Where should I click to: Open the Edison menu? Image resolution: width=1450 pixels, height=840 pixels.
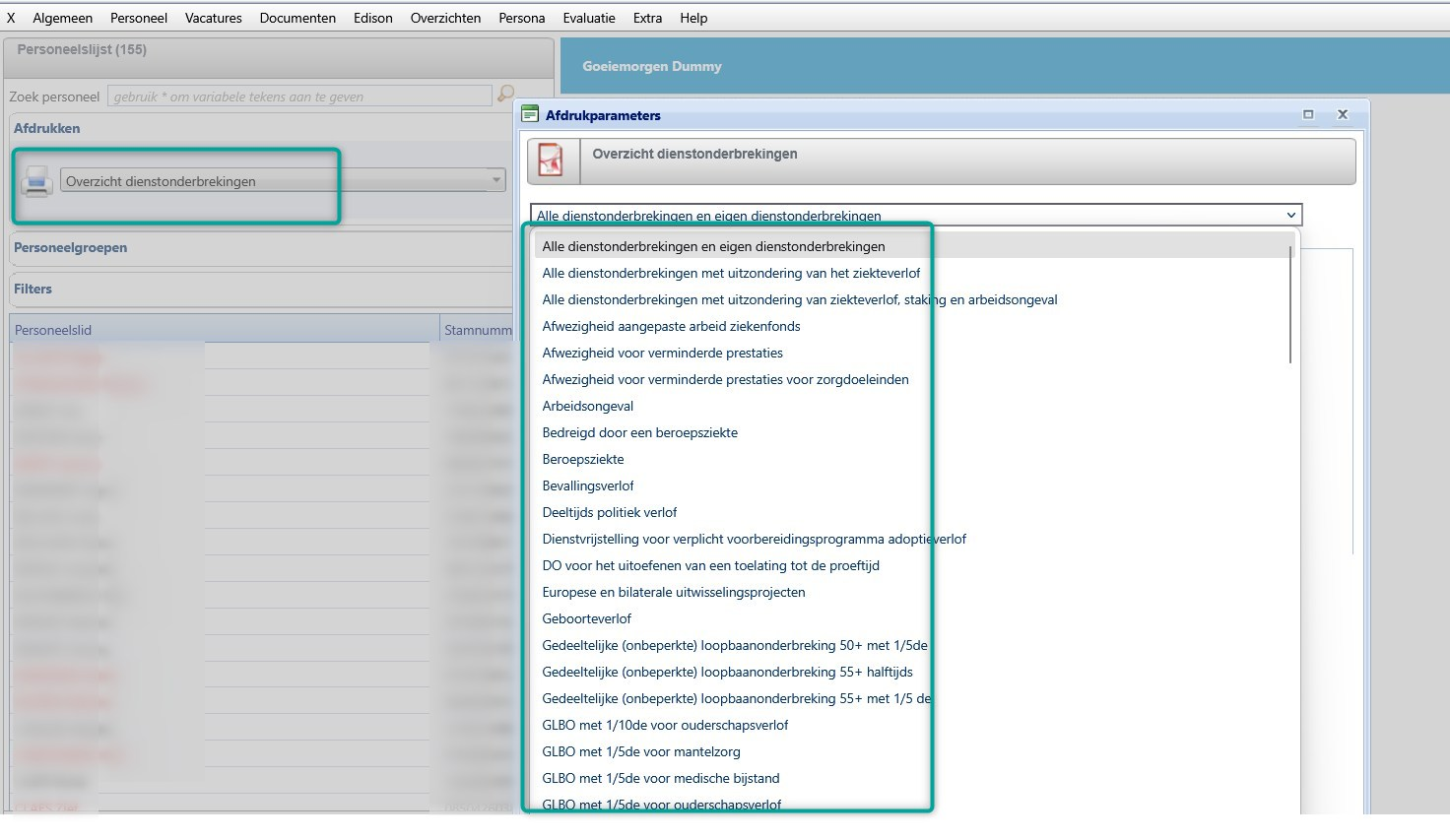[x=373, y=18]
